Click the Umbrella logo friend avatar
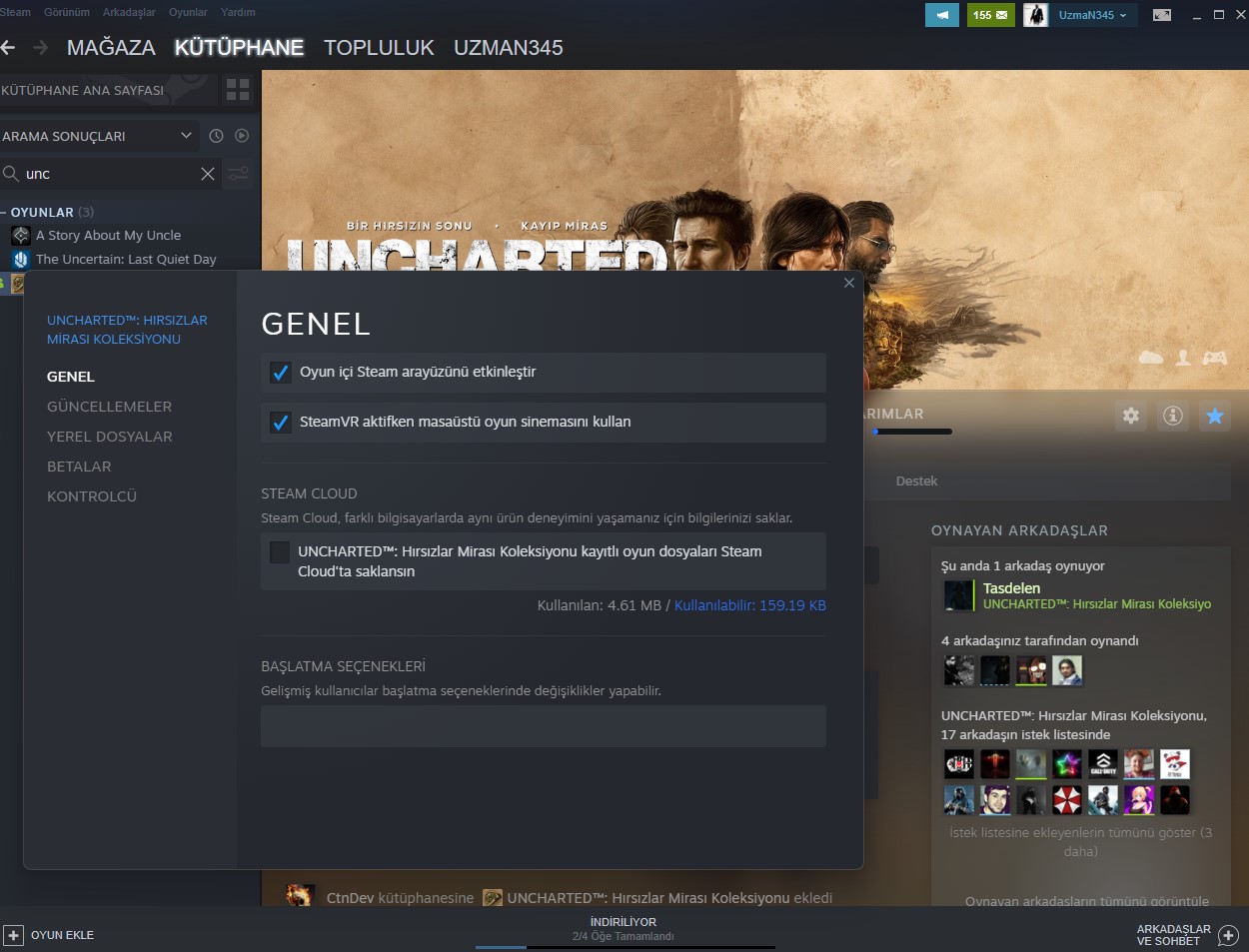 [1067, 800]
